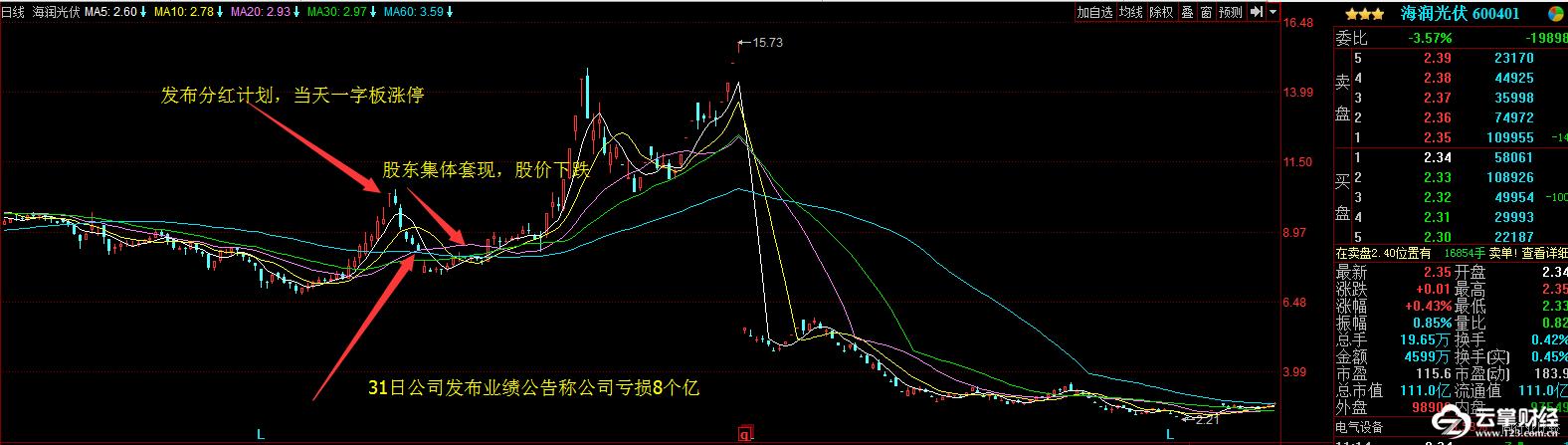
Task: Click the 2.21 low price marker
Action: coord(1208,420)
